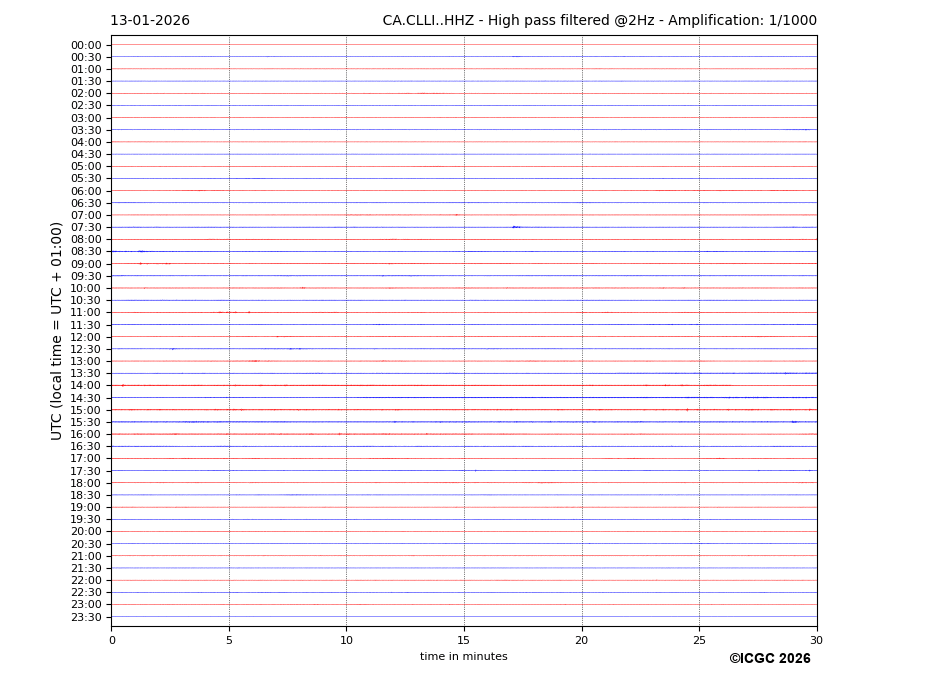Click the vertical UTC local time axis label

pyautogui.click(x=57, y=331)
